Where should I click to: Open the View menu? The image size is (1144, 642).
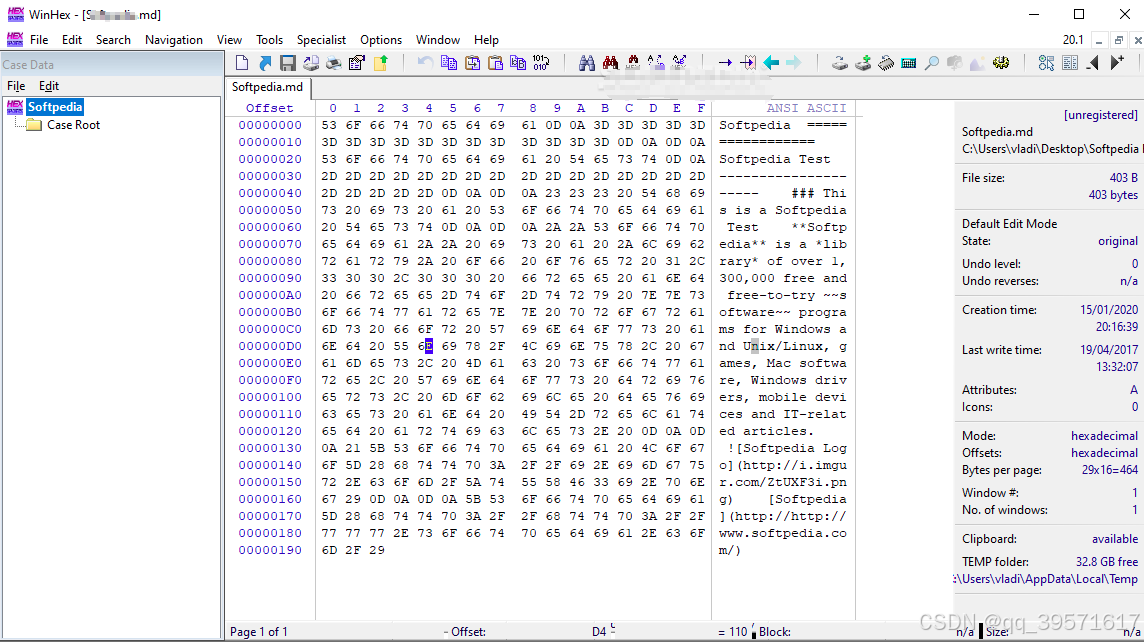point(229,39)
